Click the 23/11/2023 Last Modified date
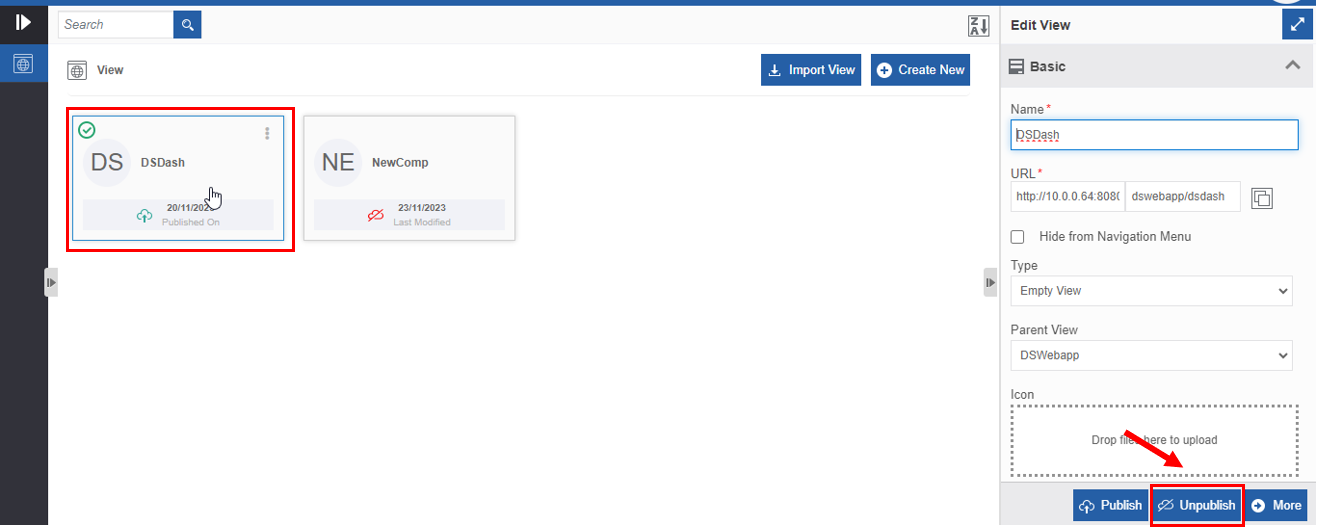 click(x=422, y=208)
